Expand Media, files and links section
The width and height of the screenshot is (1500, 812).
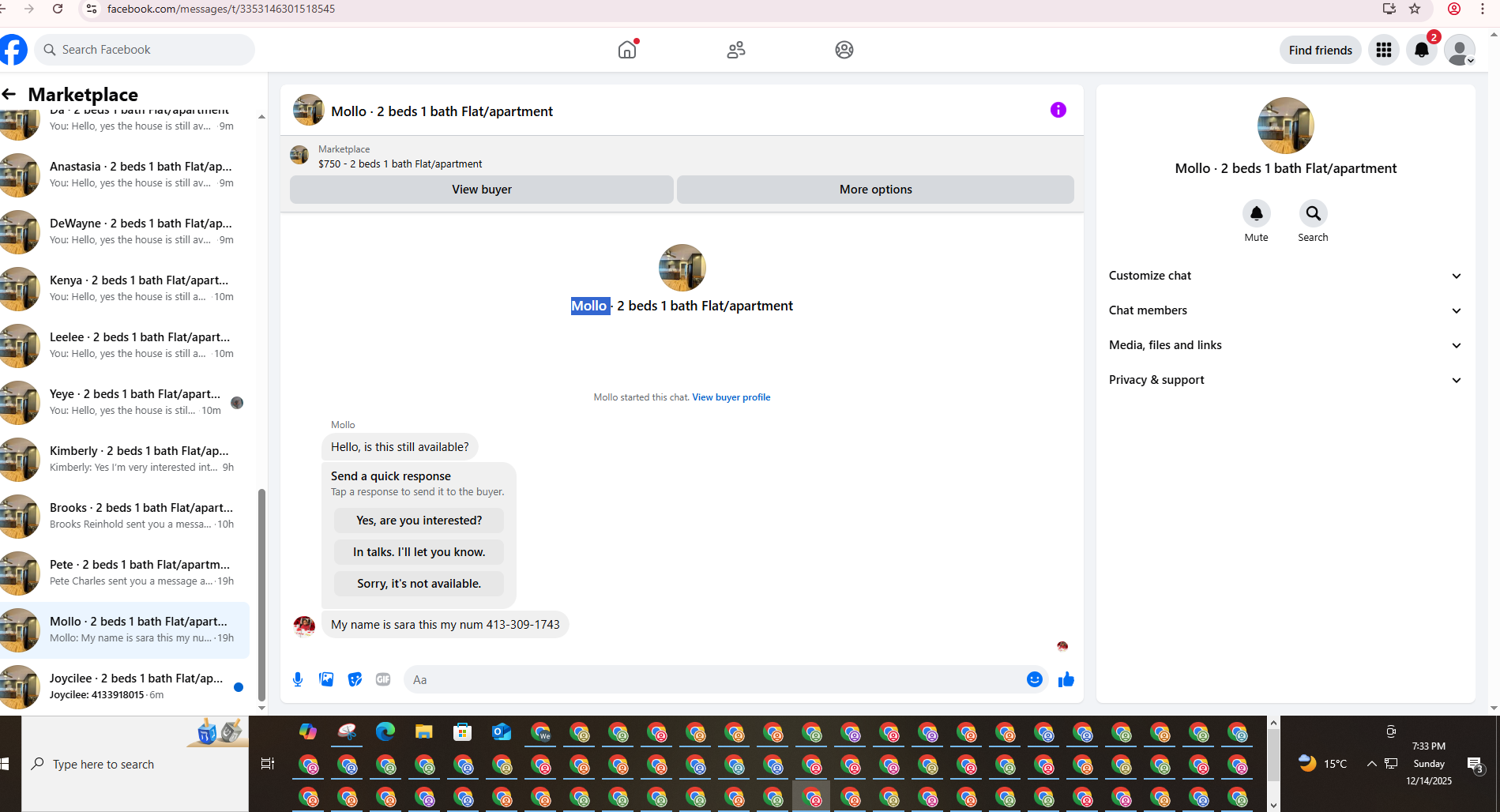[x=1286, y=345]
